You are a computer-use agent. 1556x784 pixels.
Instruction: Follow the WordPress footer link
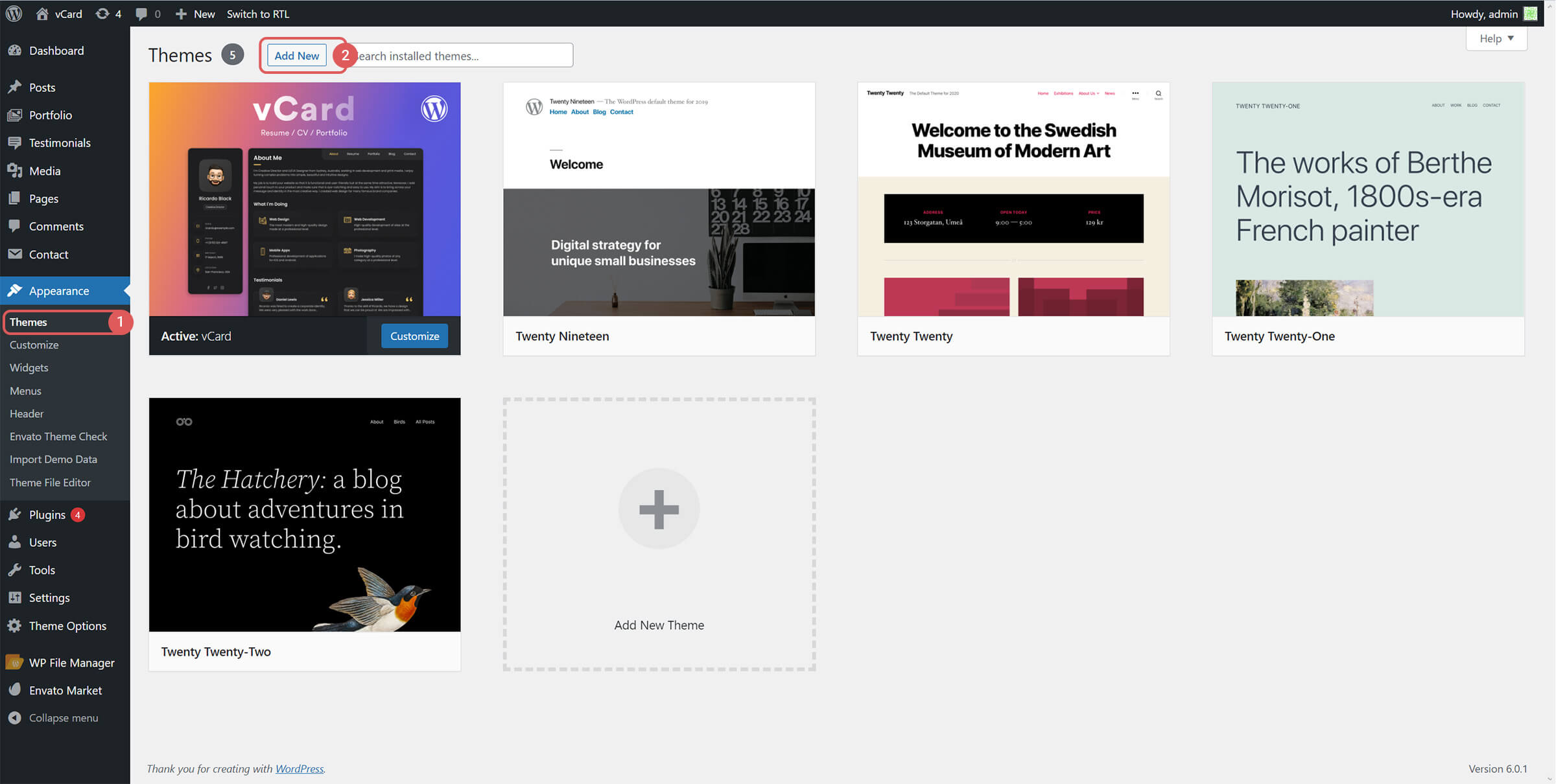(x=300, y=768)
